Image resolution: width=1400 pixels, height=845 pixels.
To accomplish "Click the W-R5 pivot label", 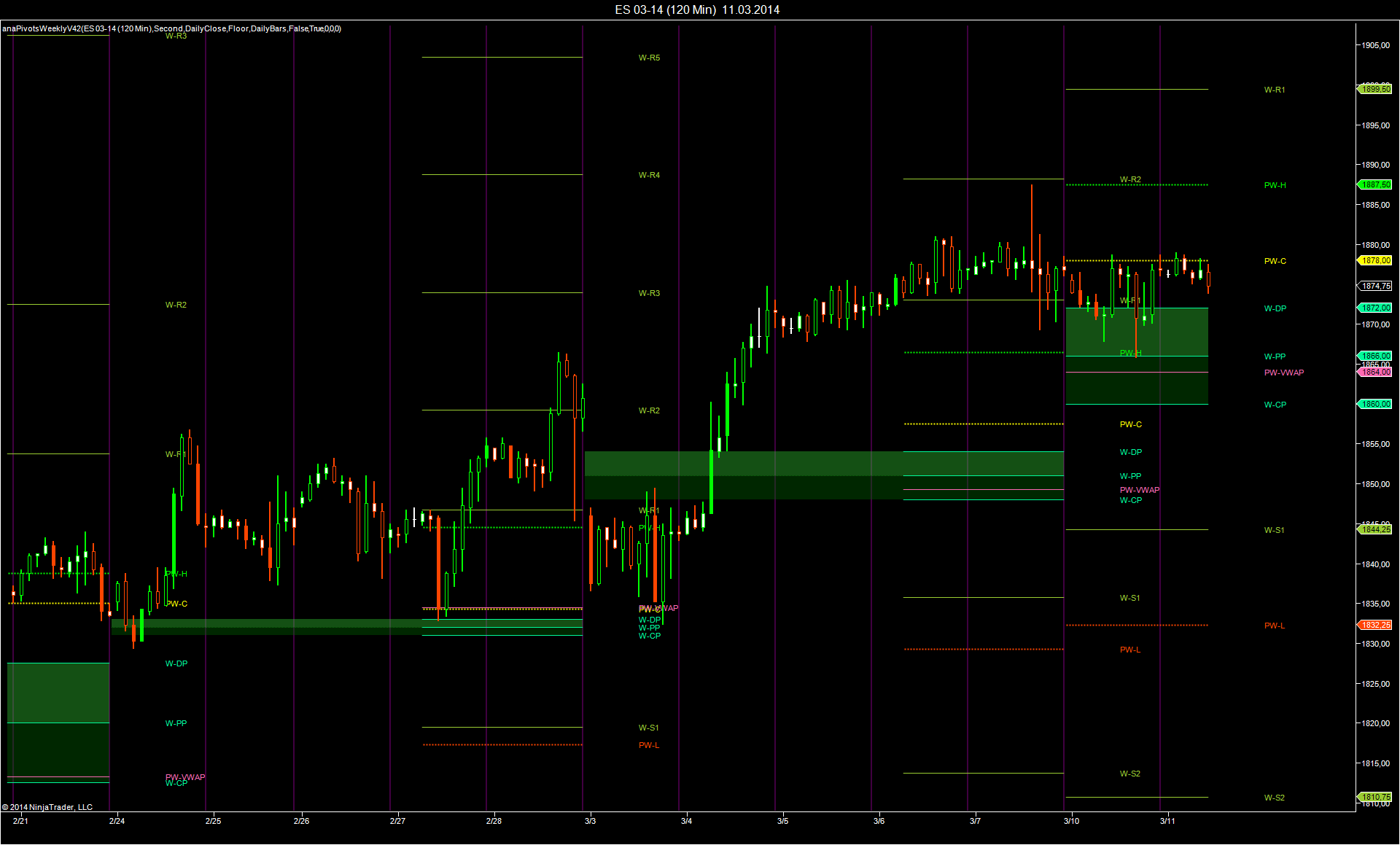I will [x=649, y=58].
